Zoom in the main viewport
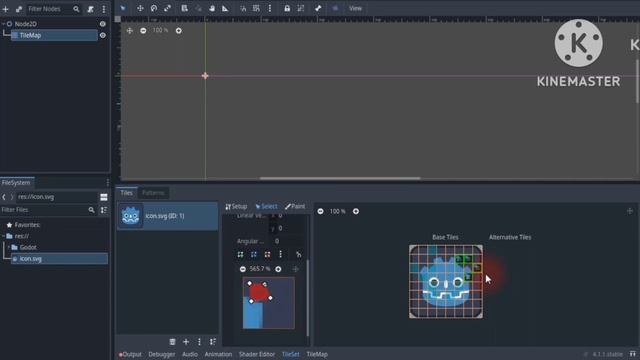The width and height of the screenshot is (640, 360). click(179, 31)
